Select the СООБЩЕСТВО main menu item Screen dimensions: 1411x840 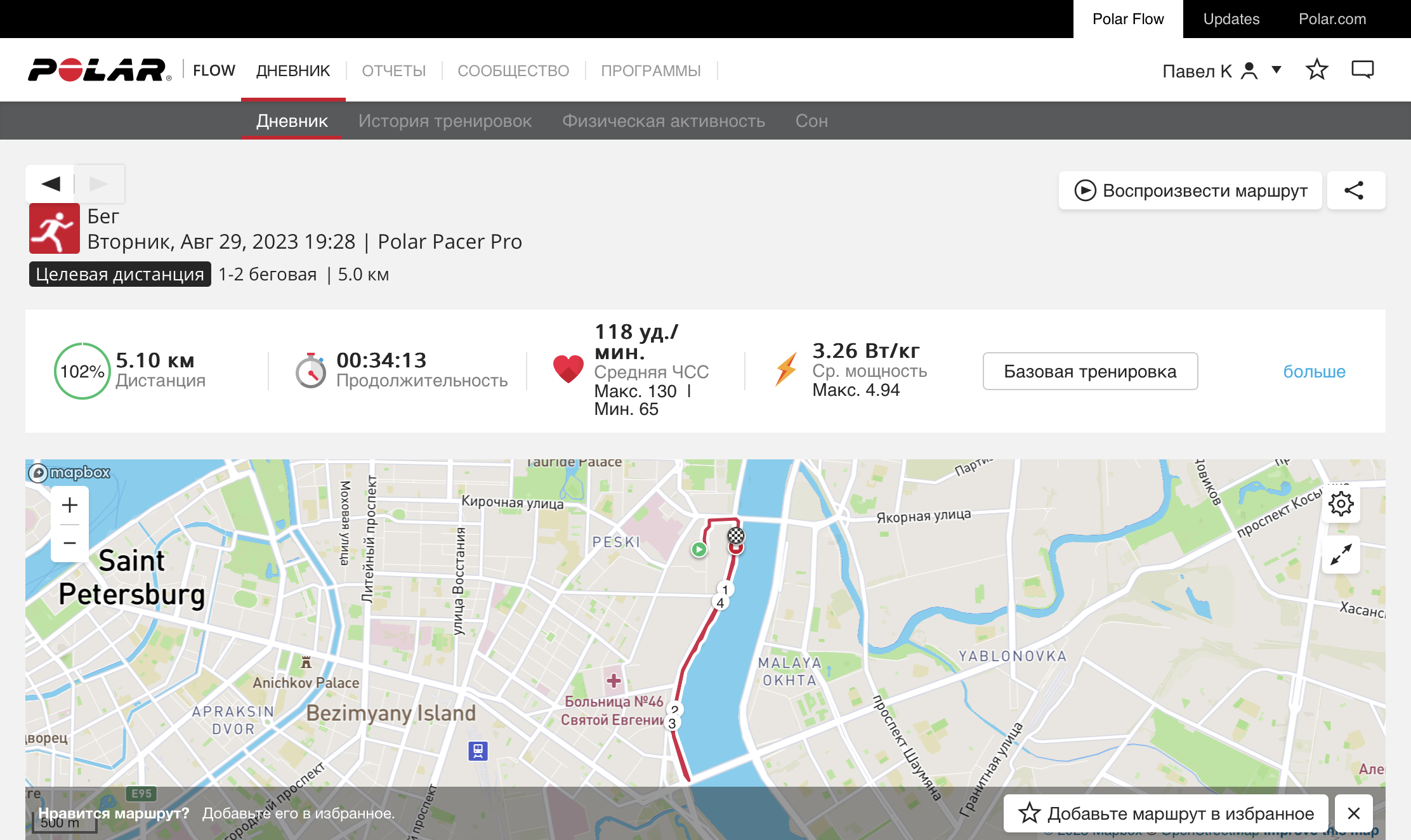513,70
